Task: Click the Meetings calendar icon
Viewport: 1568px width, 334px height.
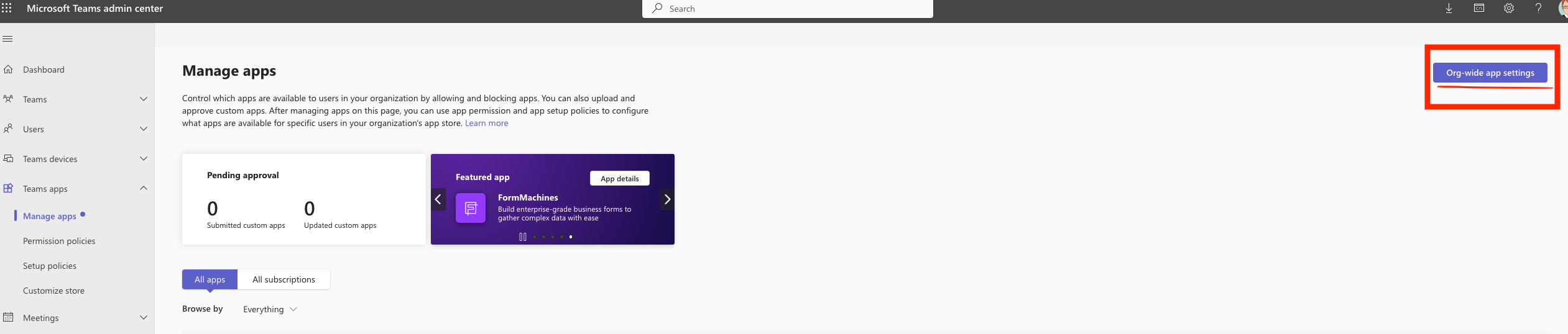Action: pyautogui.click(x=8, y=317)
